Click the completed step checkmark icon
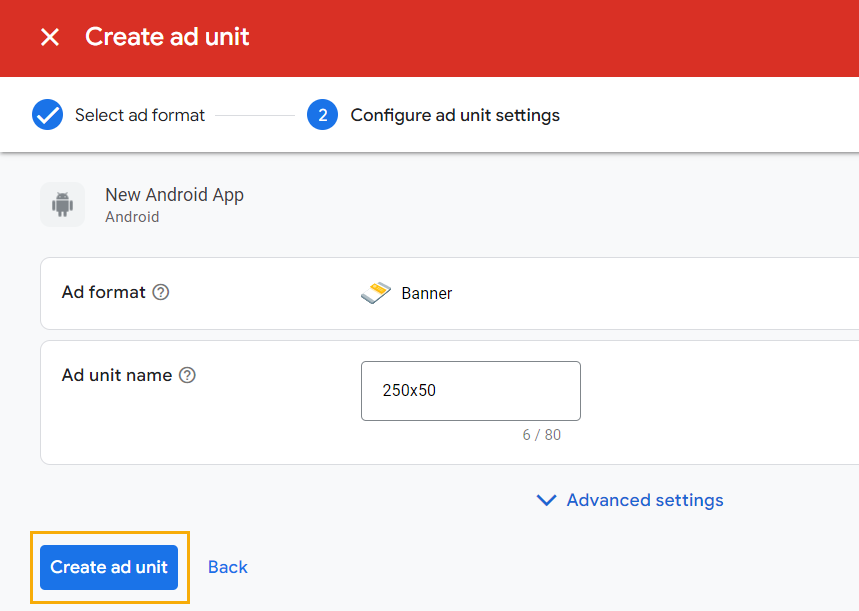The width and height of the screenshot is (859, 611). tap(47, 115)
